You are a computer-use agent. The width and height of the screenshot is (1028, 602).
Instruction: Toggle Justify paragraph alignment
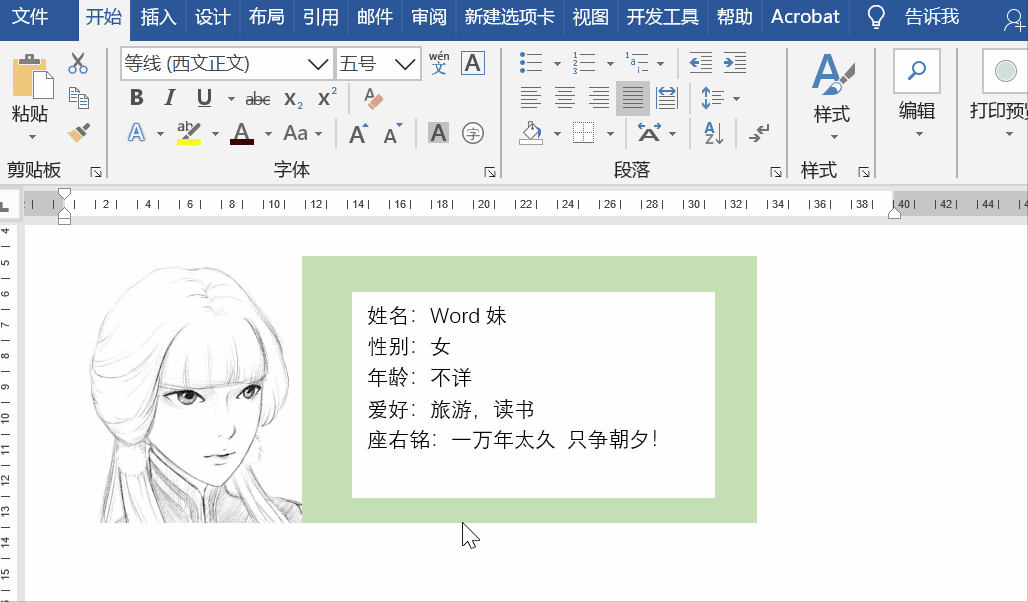tap(633, 98)
